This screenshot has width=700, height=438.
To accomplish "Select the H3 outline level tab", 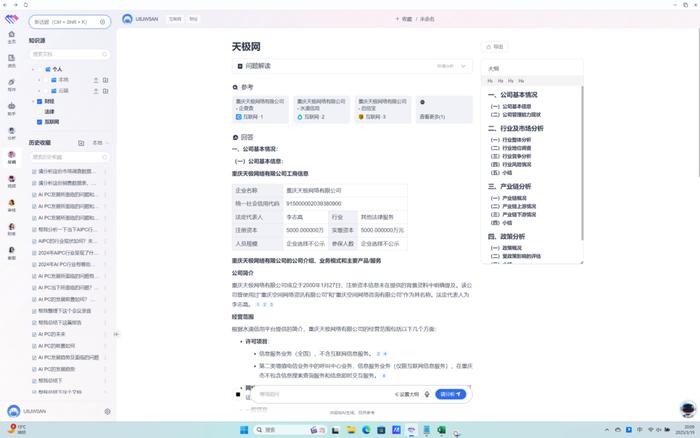I will pyautogui.click(x=511, y=81).
